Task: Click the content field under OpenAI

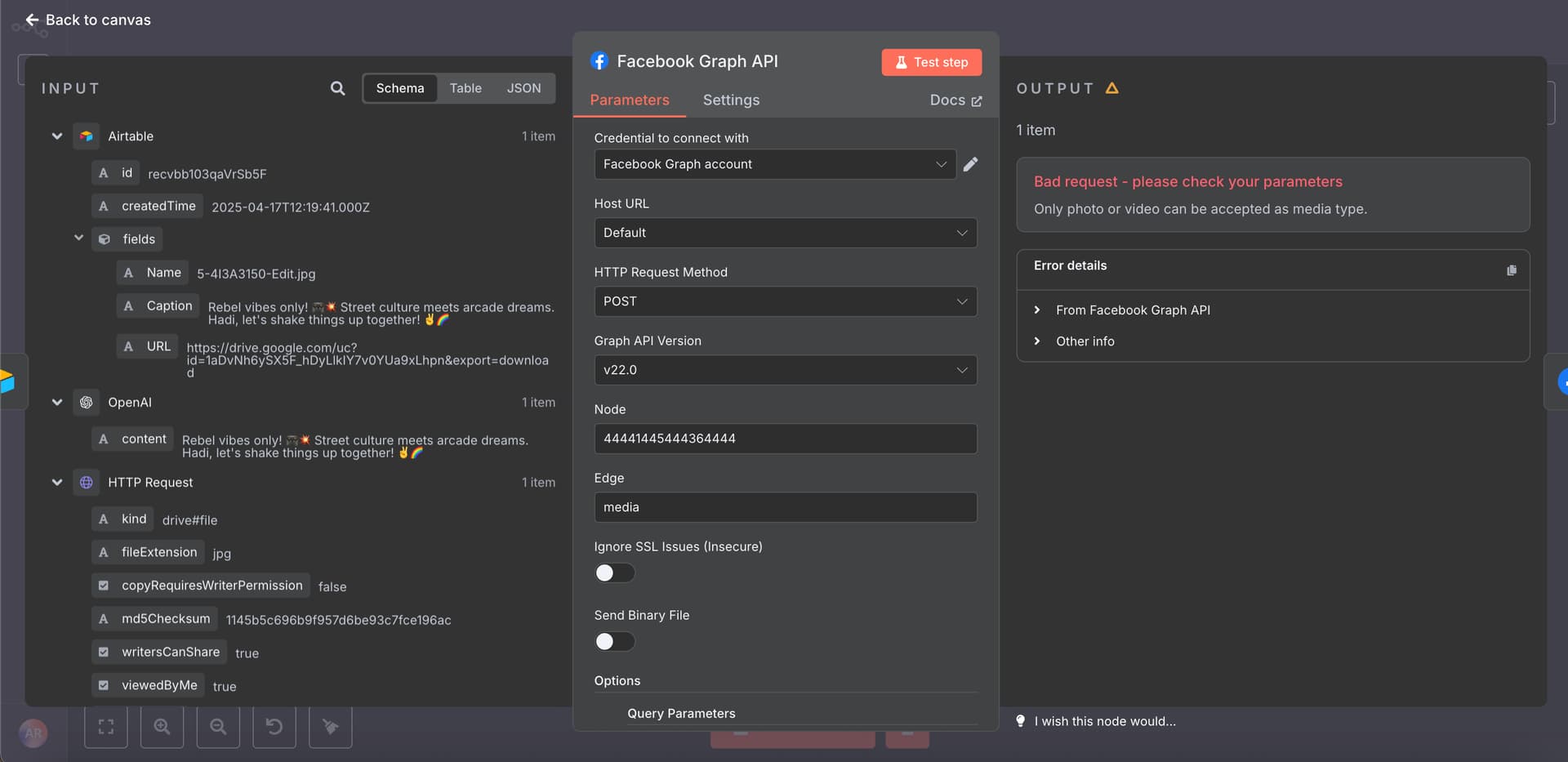Action: point(132,439)
